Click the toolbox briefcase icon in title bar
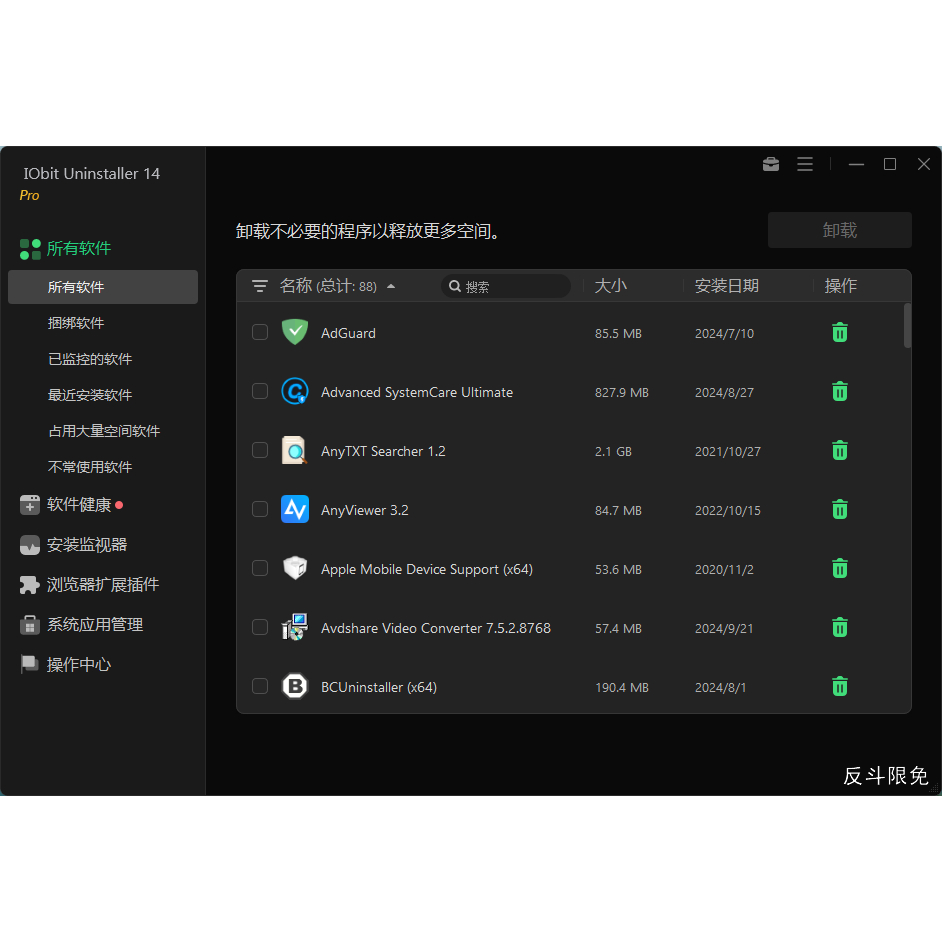 [771, 165]
